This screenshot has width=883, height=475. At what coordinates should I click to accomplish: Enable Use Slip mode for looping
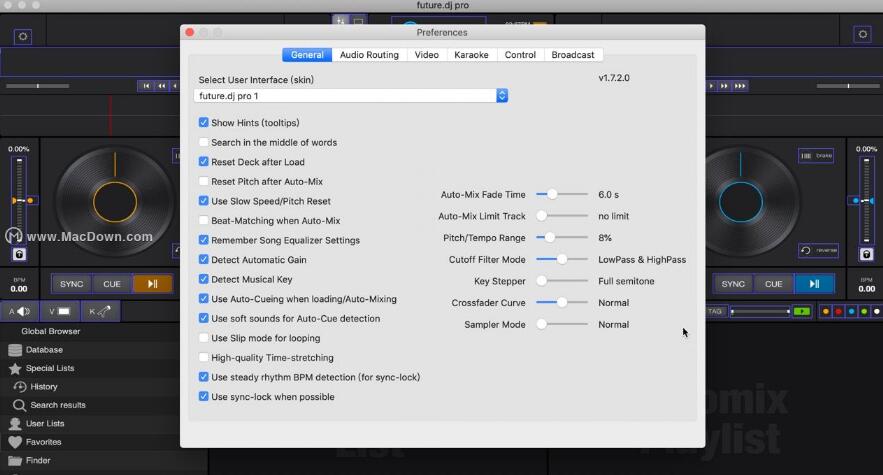coord(204,338)
